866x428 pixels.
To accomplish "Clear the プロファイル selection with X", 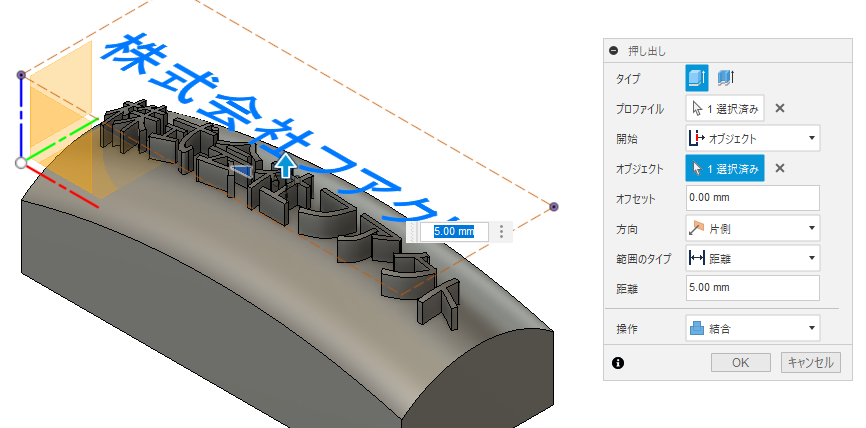I will coord(779,108).
